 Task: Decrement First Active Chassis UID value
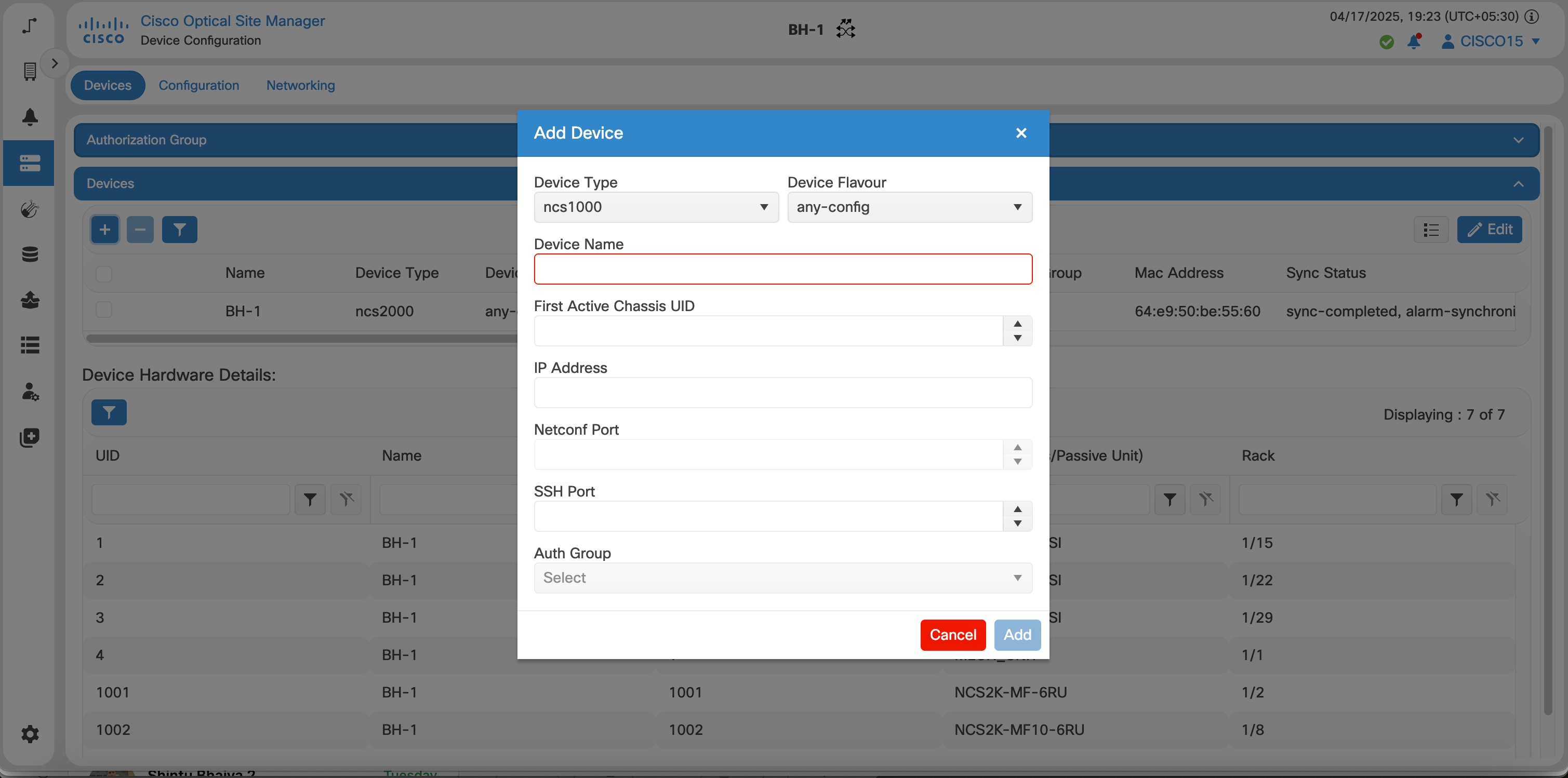[1018, 338]
